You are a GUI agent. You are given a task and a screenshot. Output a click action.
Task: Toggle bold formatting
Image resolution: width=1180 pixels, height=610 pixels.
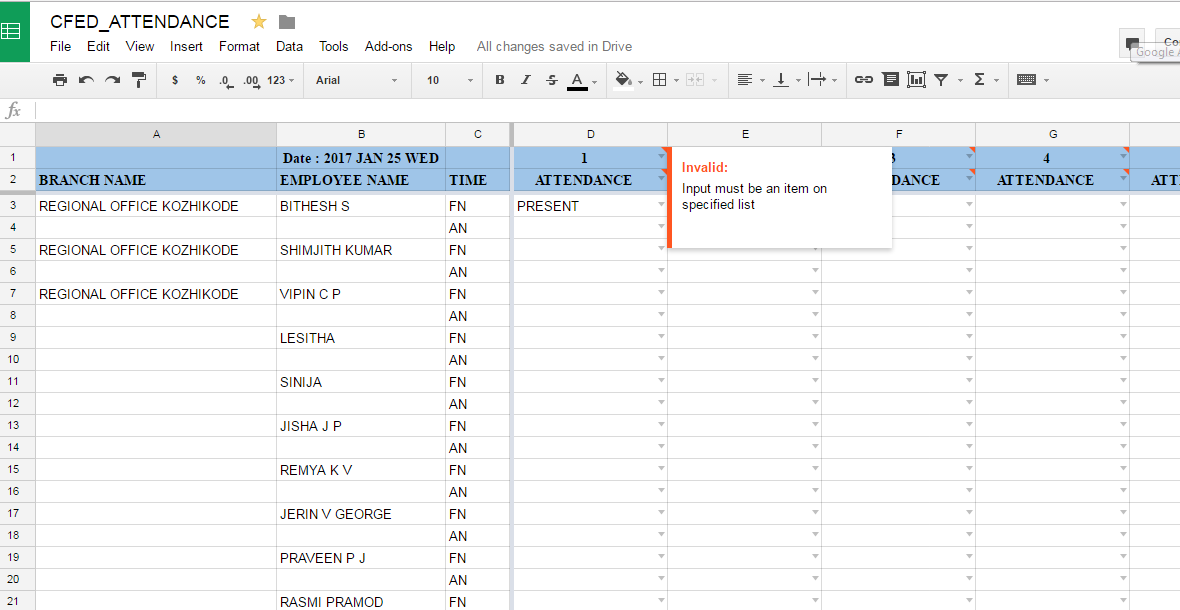(x=499, y=80)
